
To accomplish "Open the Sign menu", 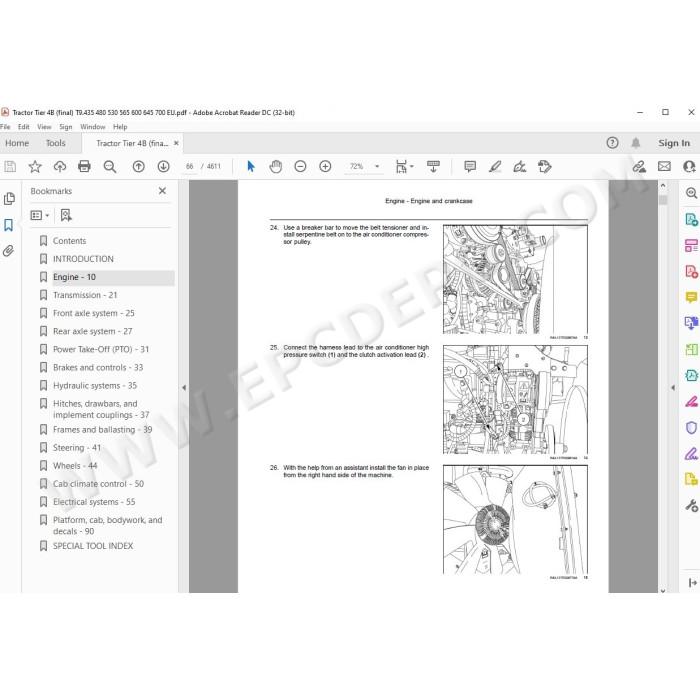I will point(66,127).
